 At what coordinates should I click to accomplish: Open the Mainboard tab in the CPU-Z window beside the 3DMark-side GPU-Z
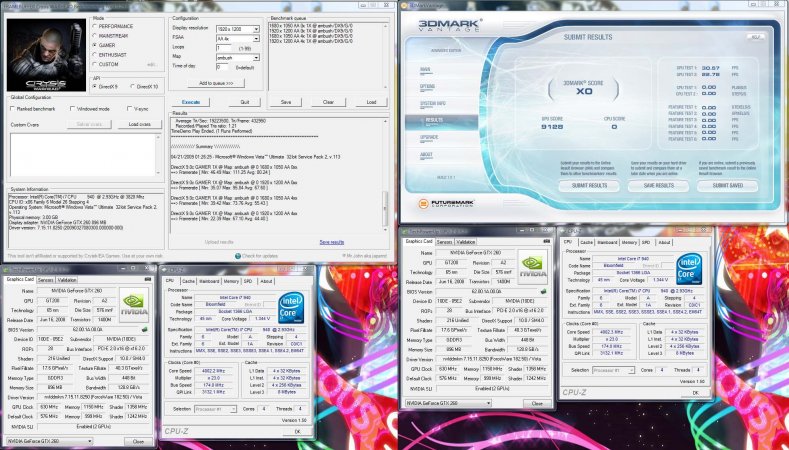pos(607,242)
